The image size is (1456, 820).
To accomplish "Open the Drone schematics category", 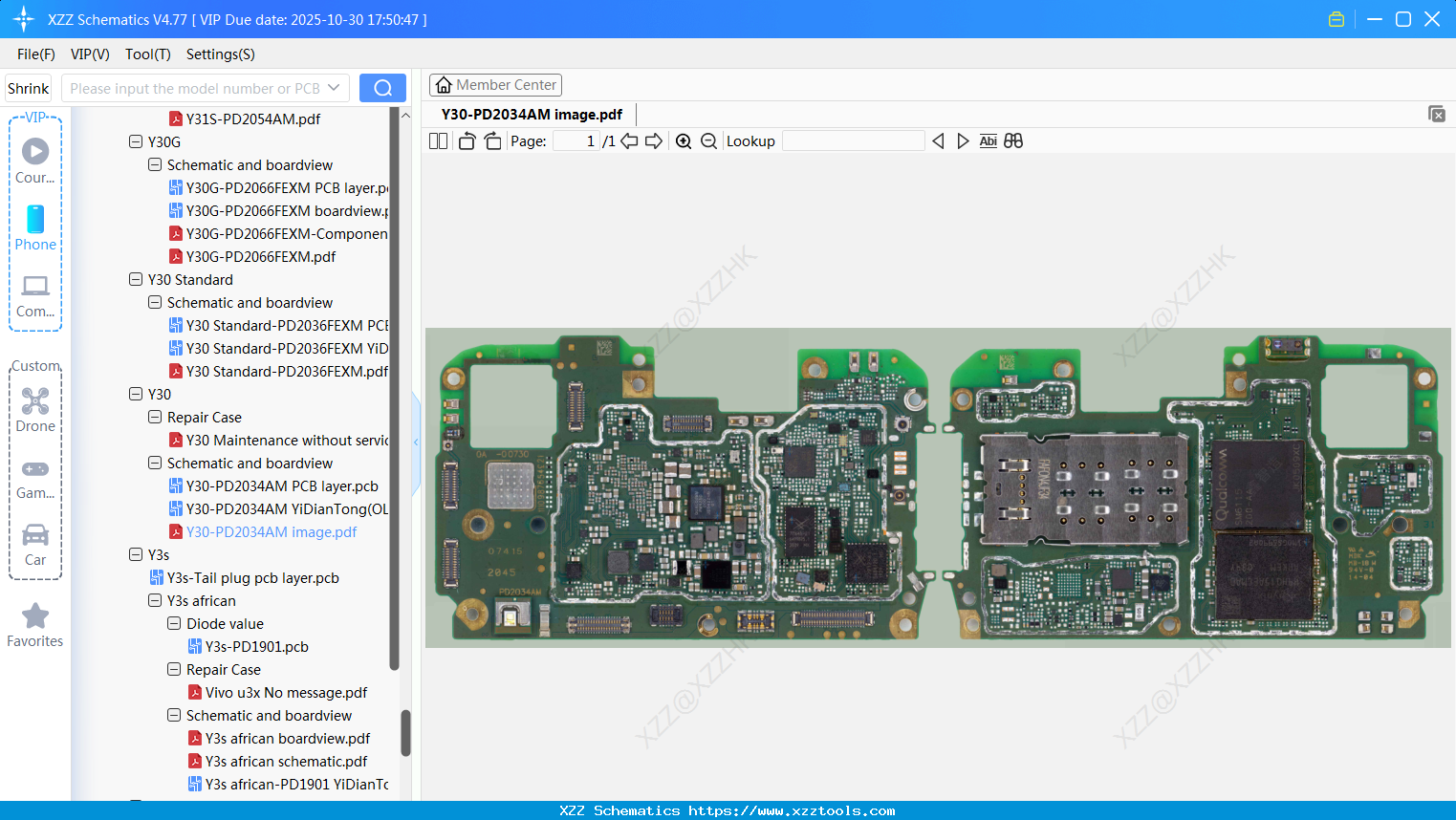I will point(34,410).
